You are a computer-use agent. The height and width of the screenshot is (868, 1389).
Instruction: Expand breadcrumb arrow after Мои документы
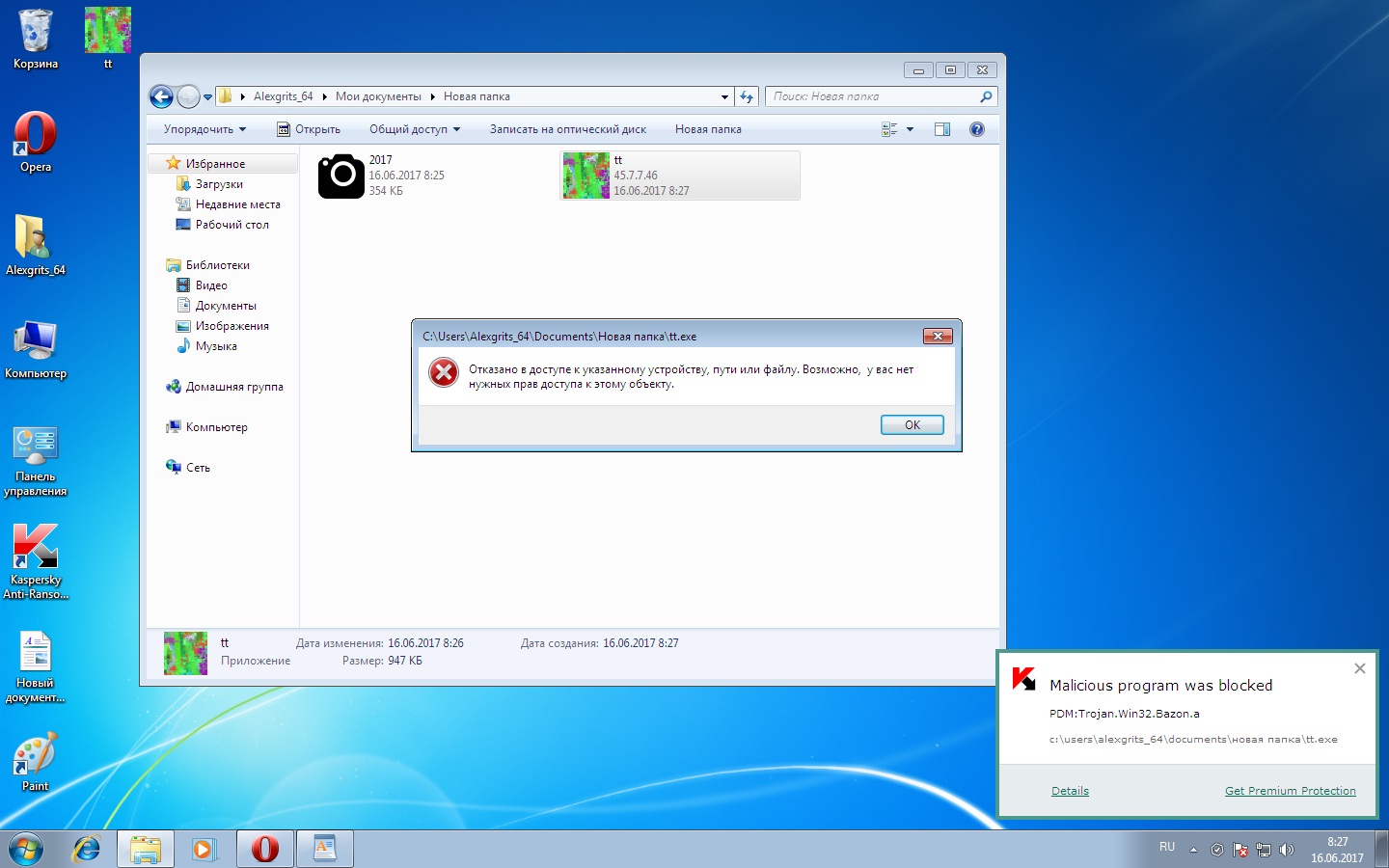coord(433,96)
